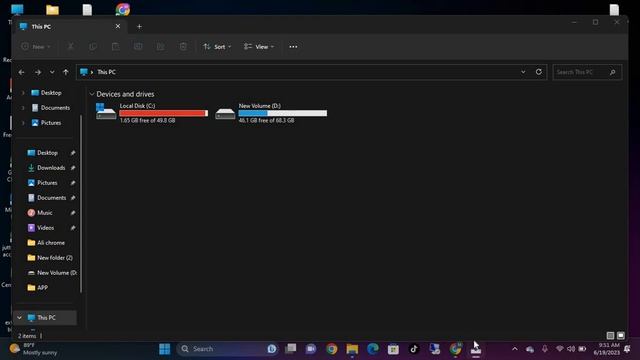Click the red Local Disk usage bar
This screenshot has width=640, height=360.
pyautogui.click(x=163, y=113)
